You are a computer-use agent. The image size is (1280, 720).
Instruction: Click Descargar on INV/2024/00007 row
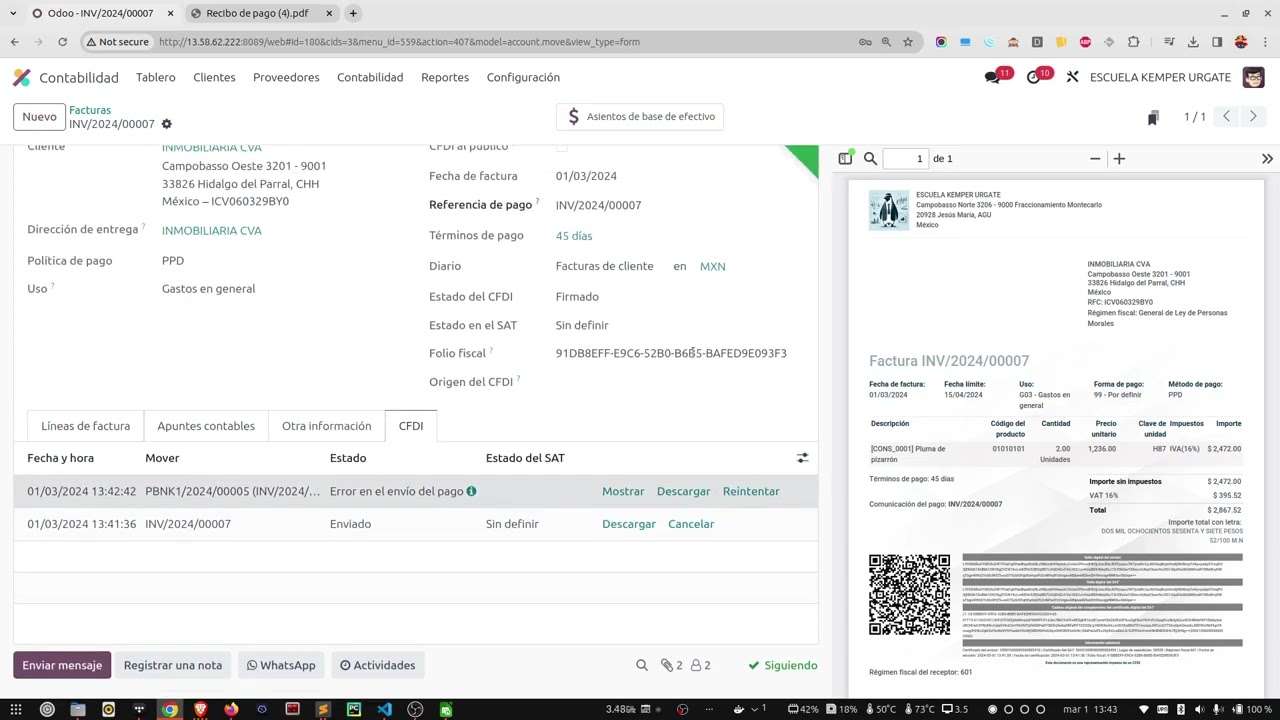[629, 524]
